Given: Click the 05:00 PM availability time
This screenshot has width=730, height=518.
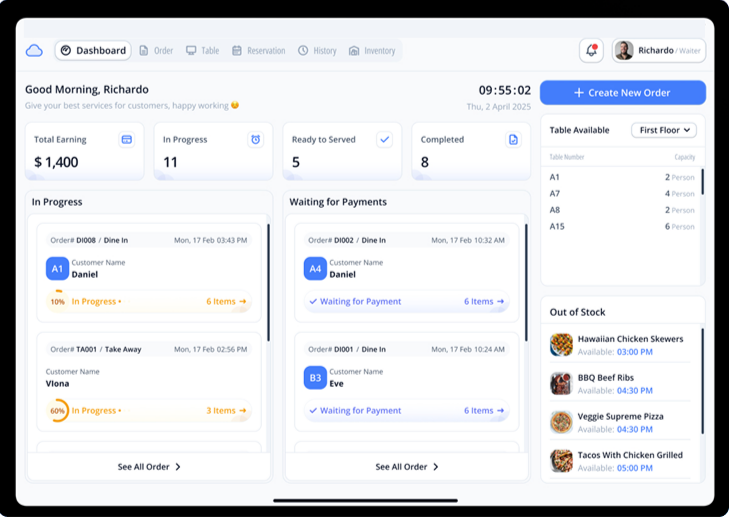Looking at the screenshot, I should click(635, 468).
